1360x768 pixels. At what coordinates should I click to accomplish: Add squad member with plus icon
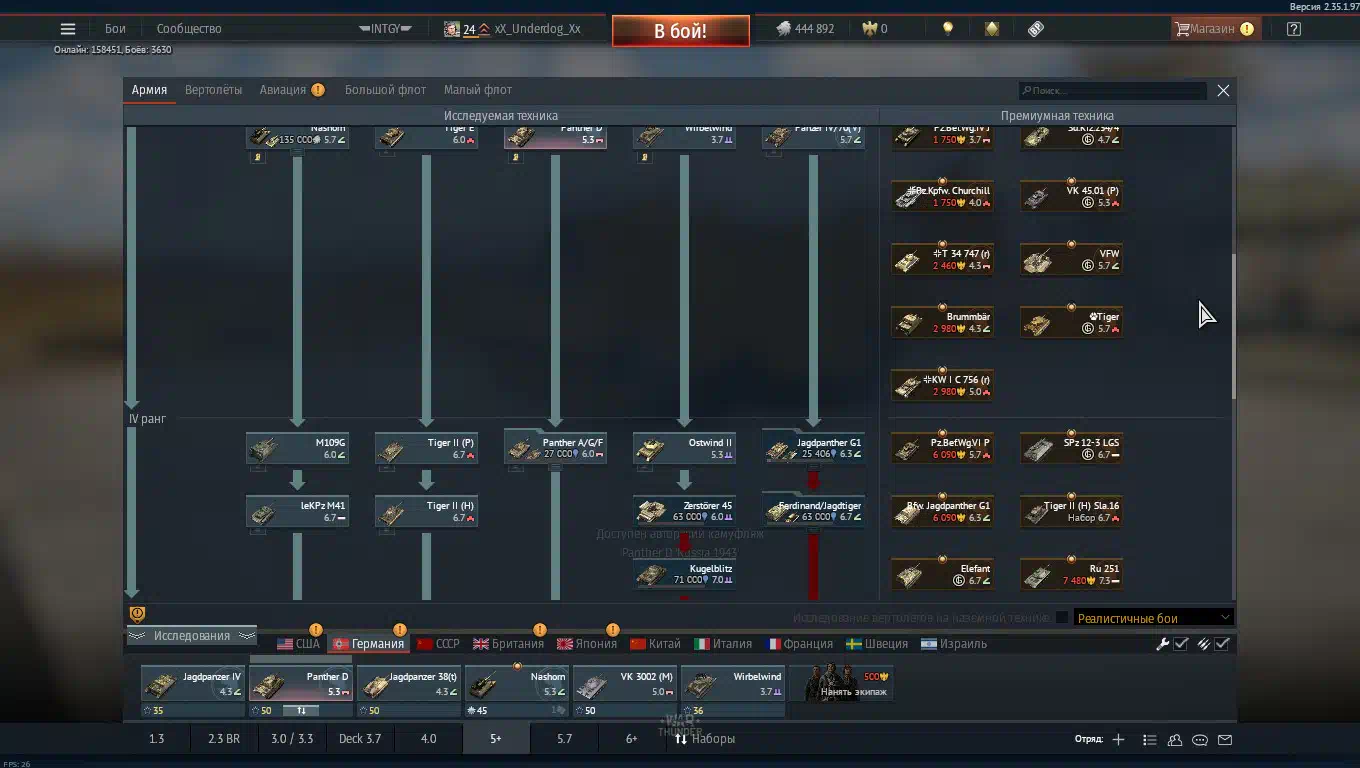(1118, 740)
